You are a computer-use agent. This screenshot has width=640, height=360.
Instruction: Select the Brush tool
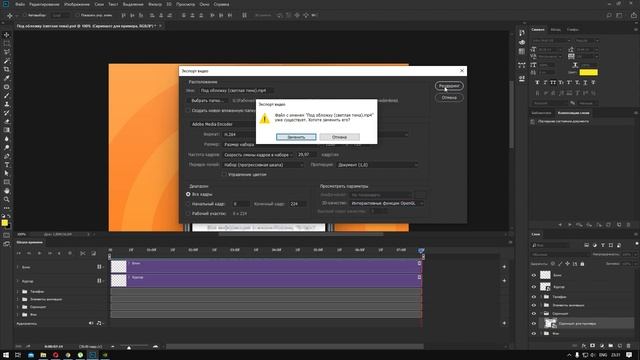[7, 96]
